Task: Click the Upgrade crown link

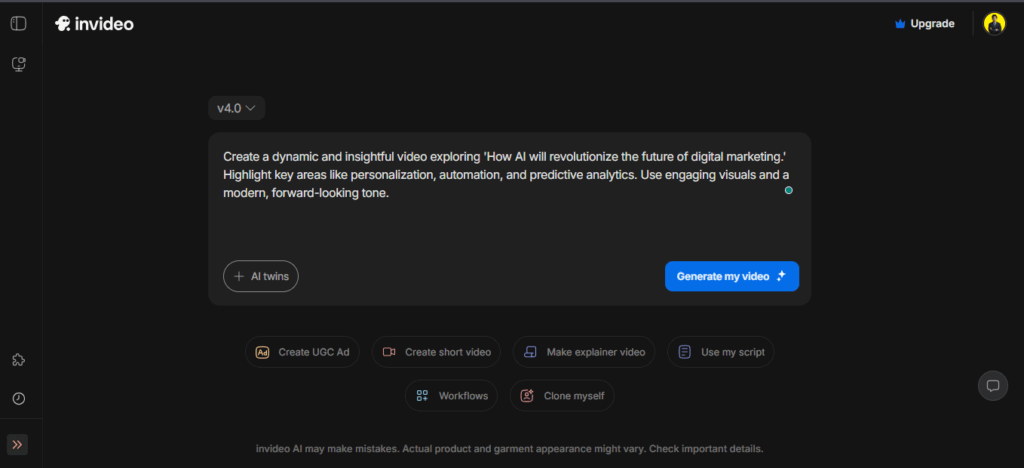Action: [924, 24]
